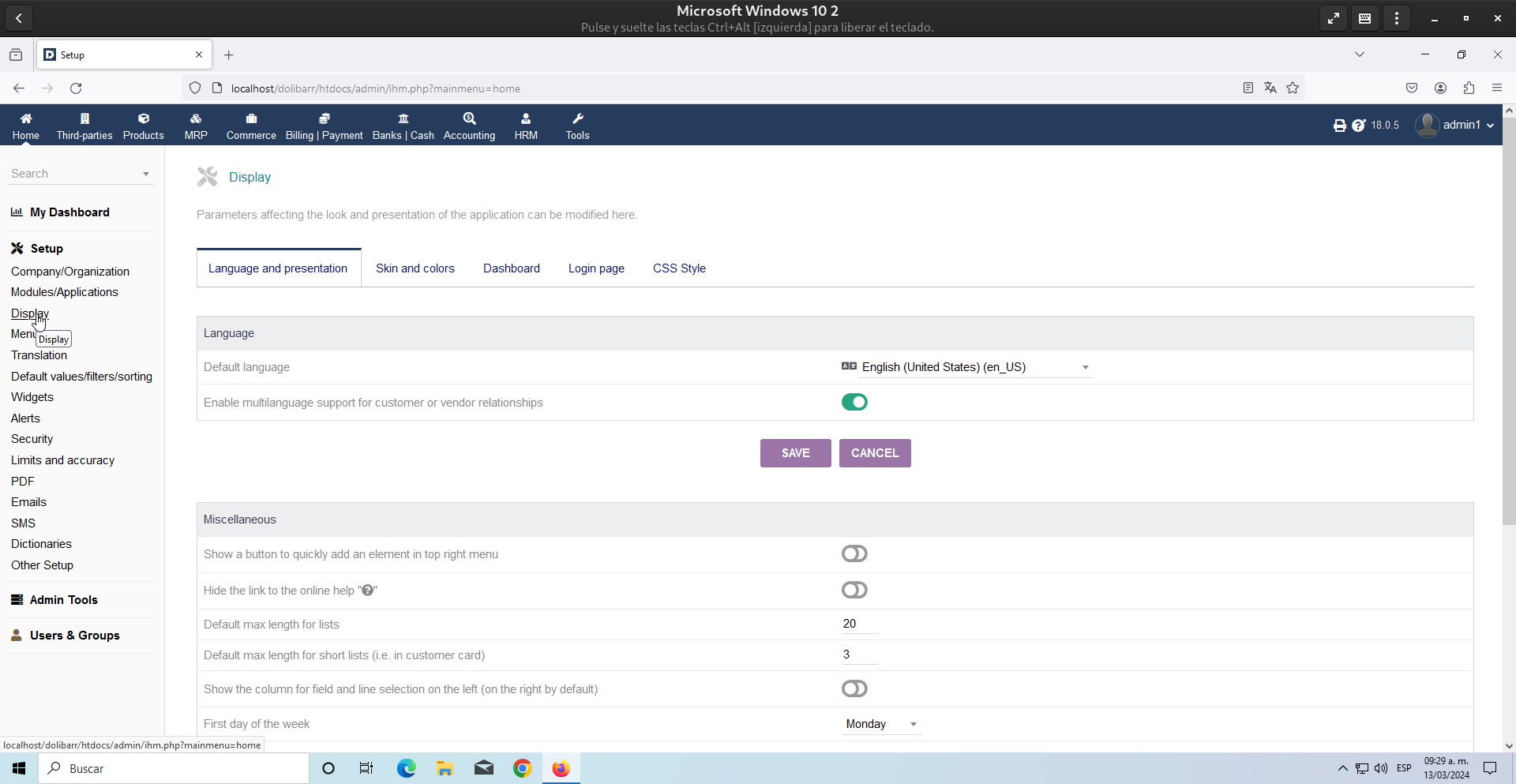Screen dimensions: 1516x784
Task: Open the Third-parties building icon
Action: [x=84, y=118]
